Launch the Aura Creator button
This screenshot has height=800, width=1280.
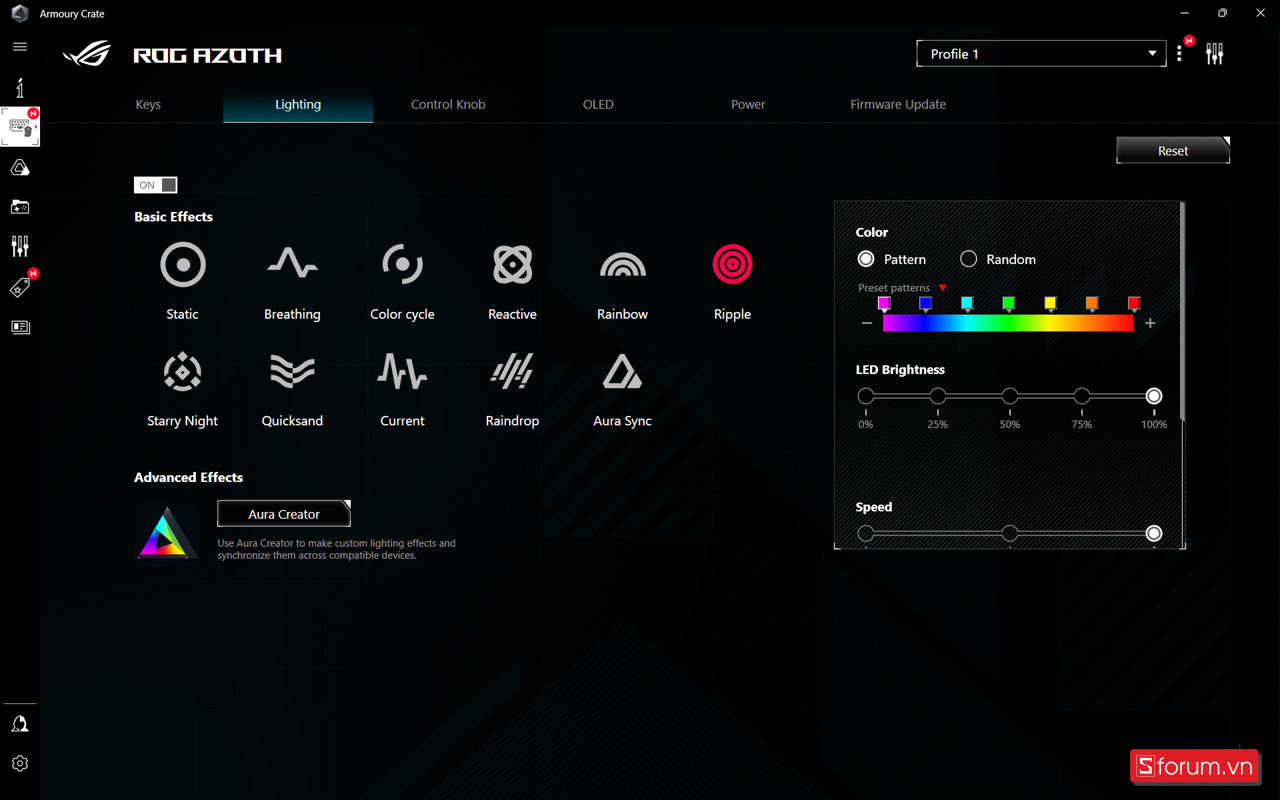point(284,514)
